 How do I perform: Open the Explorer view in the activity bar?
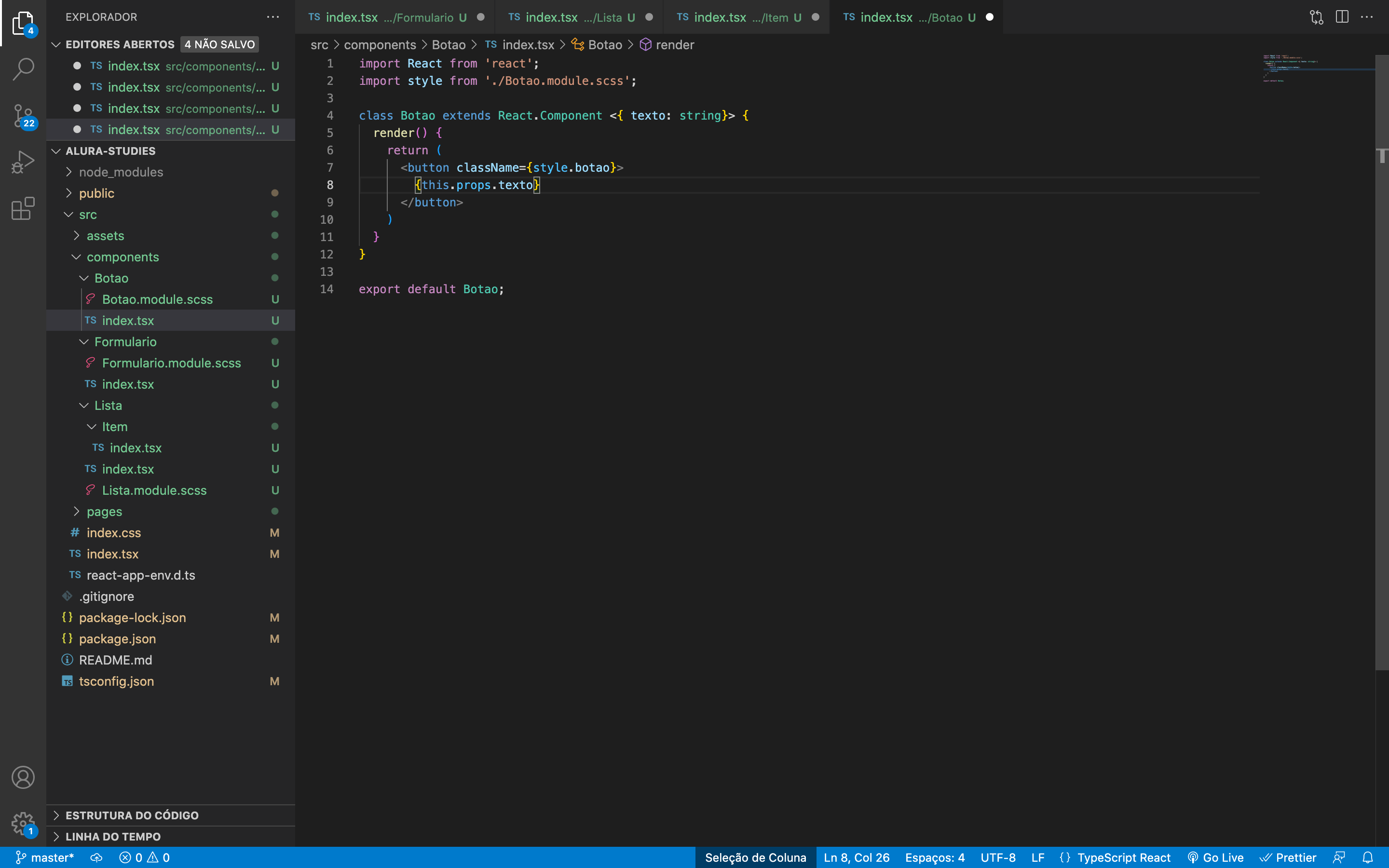(x=23, y=23)
